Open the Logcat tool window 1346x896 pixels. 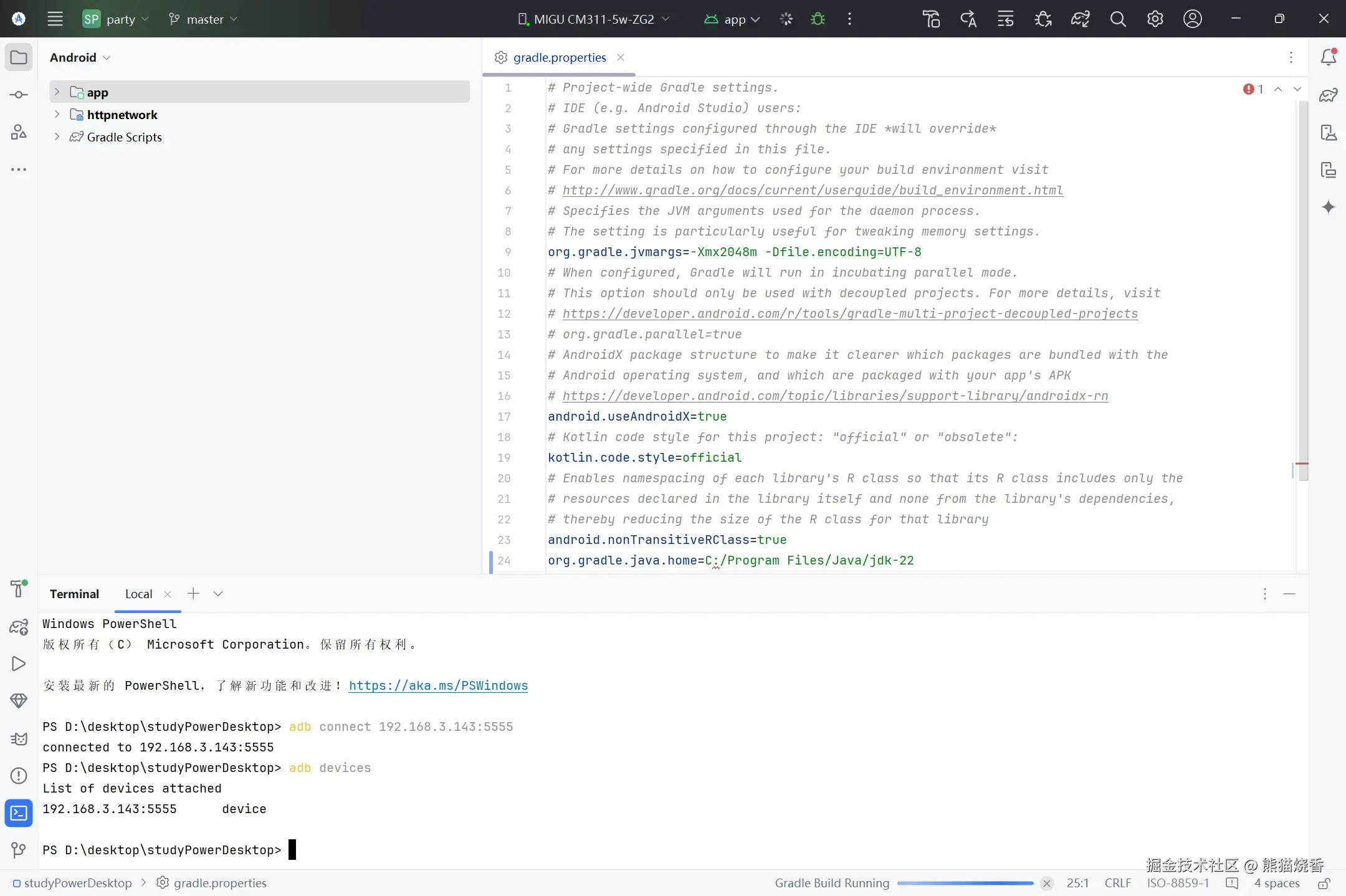click(x=19, y=738)
